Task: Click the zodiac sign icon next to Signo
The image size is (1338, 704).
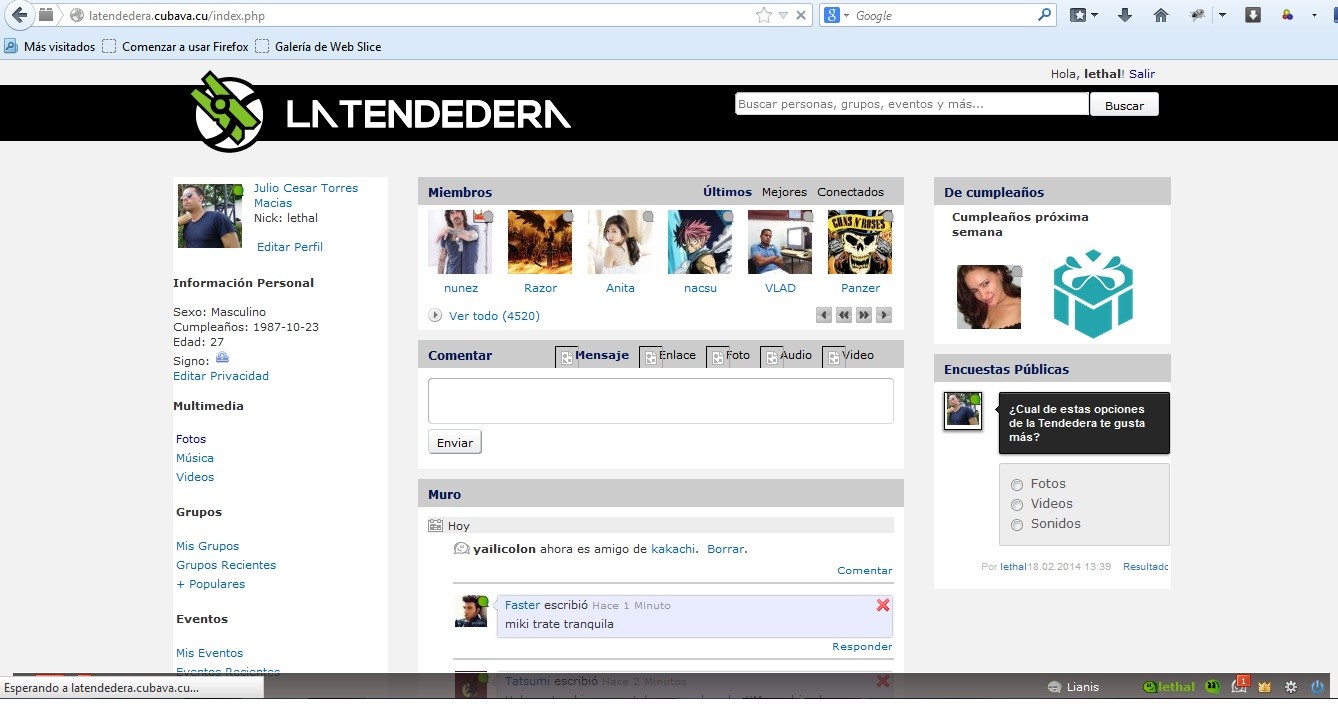Action: (x=222, y=358)
